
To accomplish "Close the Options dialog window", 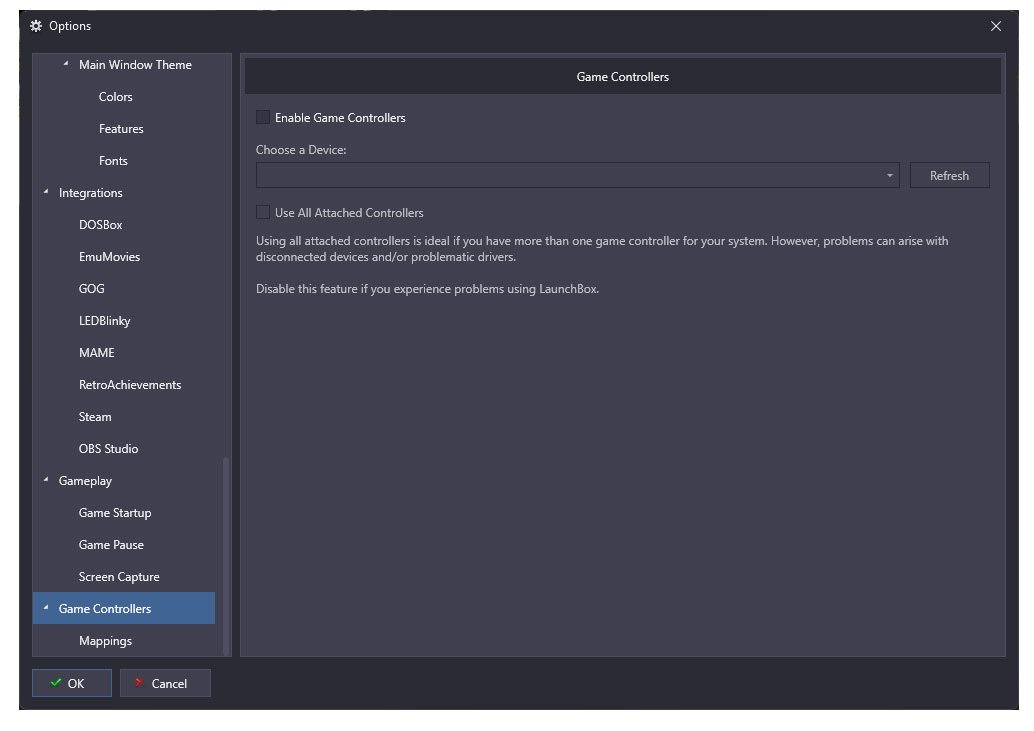I will [995, 26].
